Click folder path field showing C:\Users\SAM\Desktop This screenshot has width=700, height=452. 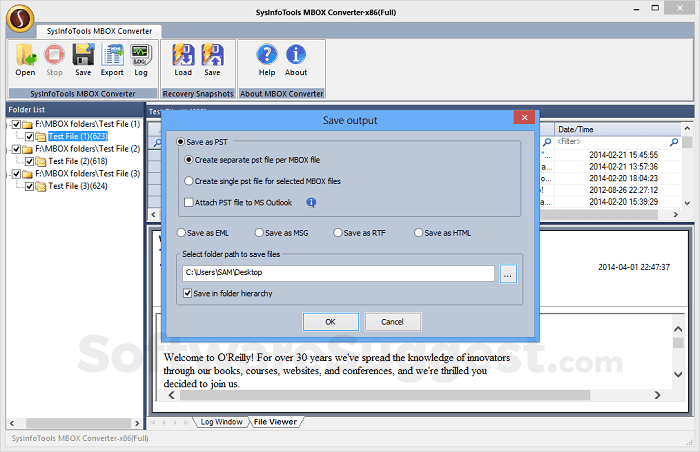(x=338, y=273)
